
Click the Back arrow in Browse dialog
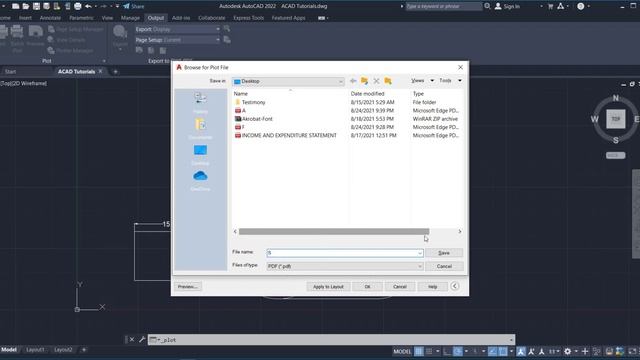pyautogui.click(x=353, y=81)
